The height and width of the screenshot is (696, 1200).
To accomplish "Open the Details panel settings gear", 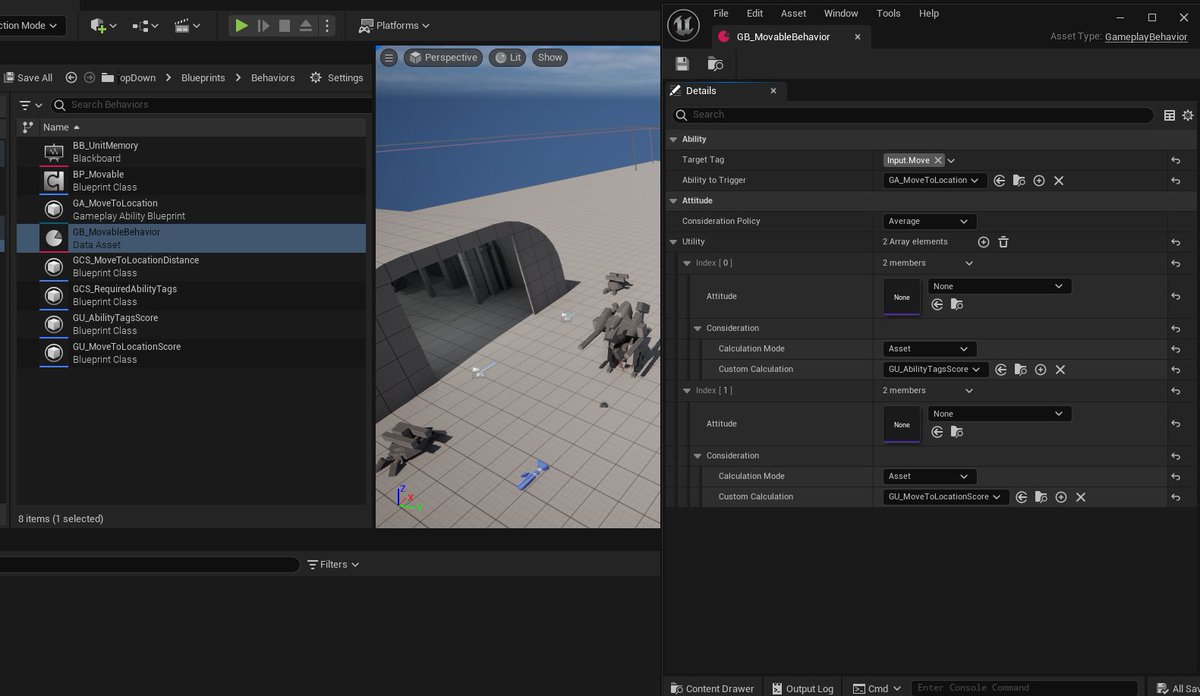I will click(x=1188, y=115).
